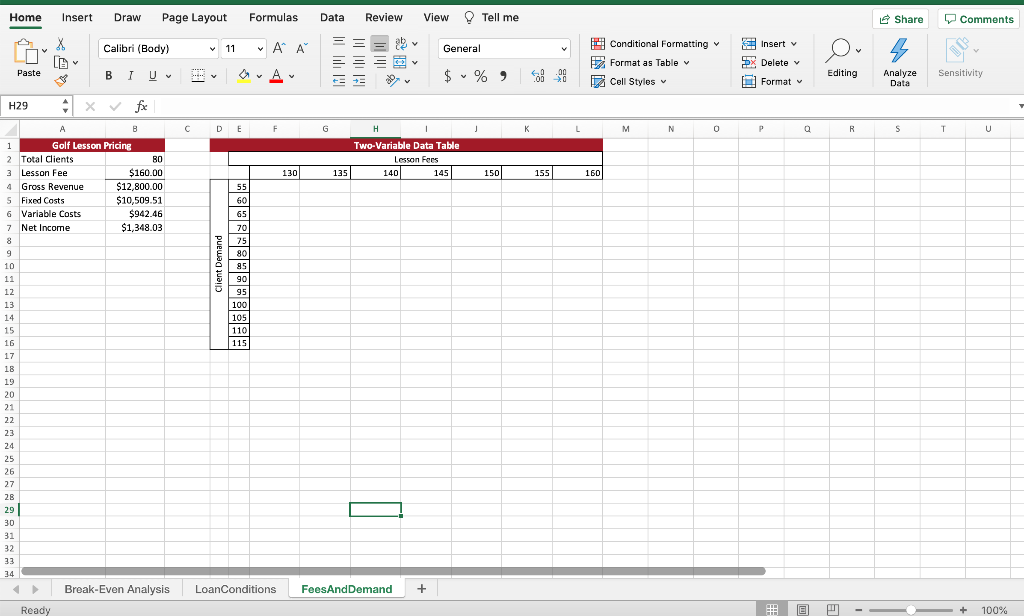Adjust the zoom slider handle

point(910,610)
